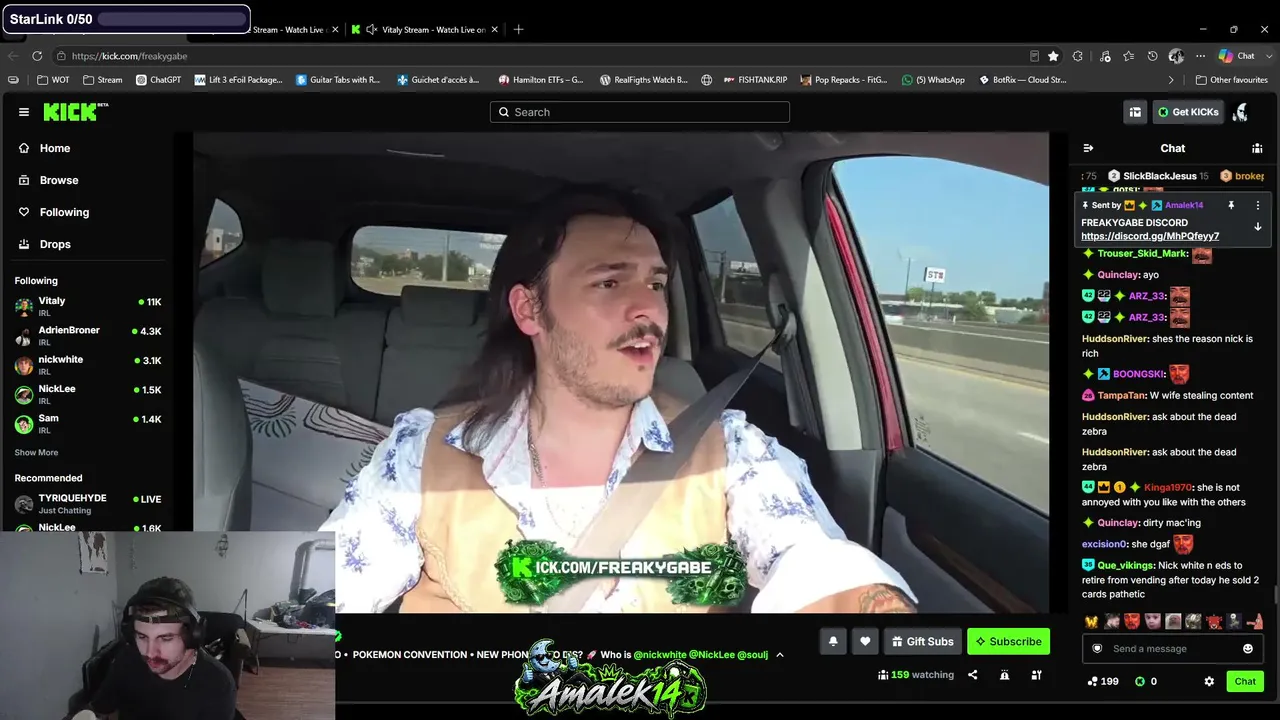This screenshot has height=720, width=1280.
Task: Open a new browser tab
Action: click(x=518, y=30)
